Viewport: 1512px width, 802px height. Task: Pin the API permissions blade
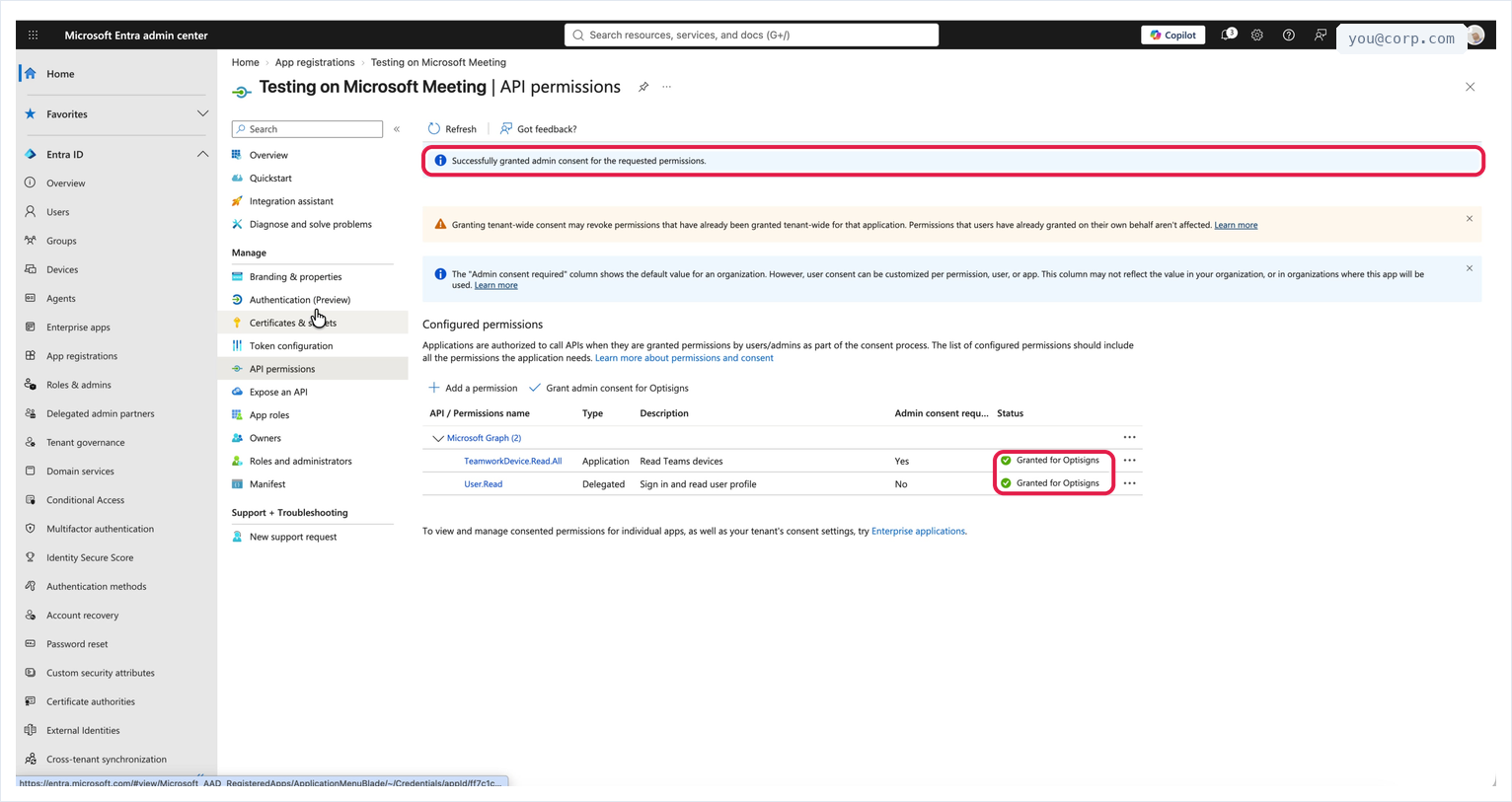click(x=643, y=87)
